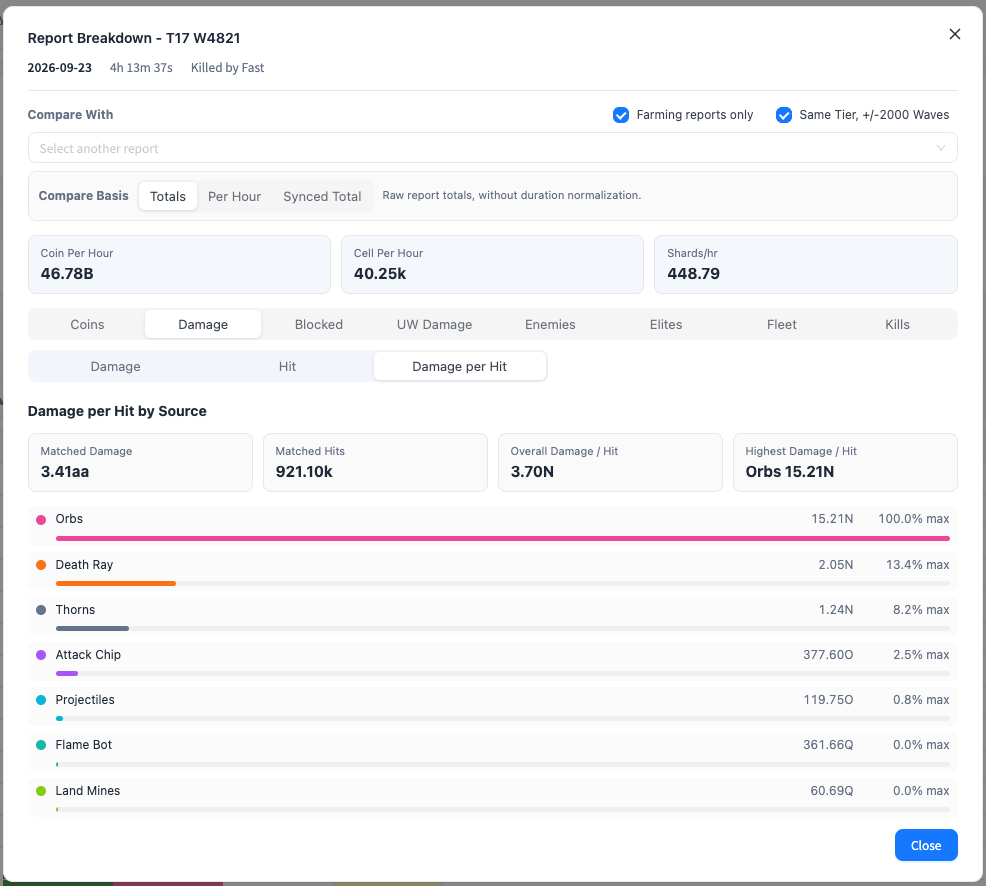Click the Projectiles 0.8% max text
Image resolution: width=986 pixels, height=886 pixels.
(x=921, y=700)
